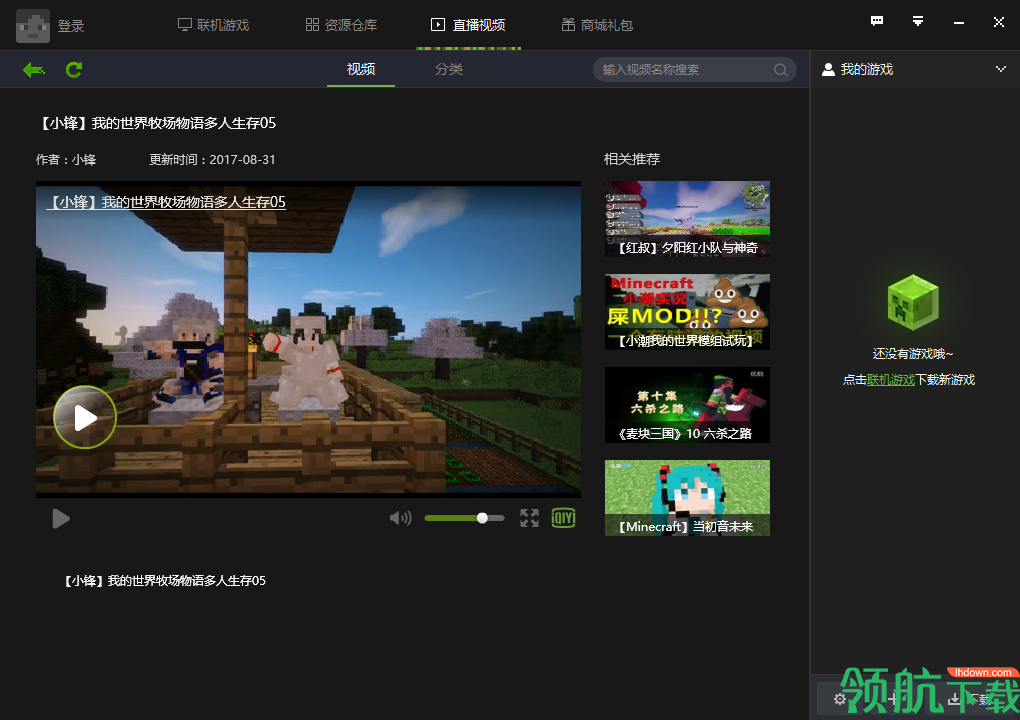Open settings gear icon at bottom right
The width and height of the screenshot is (1020, 720).
coord(840,699)
